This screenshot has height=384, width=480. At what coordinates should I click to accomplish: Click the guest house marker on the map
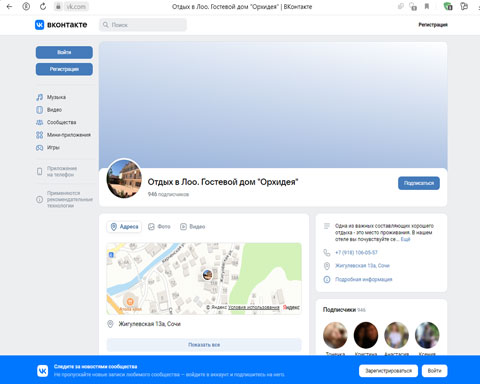207,275
